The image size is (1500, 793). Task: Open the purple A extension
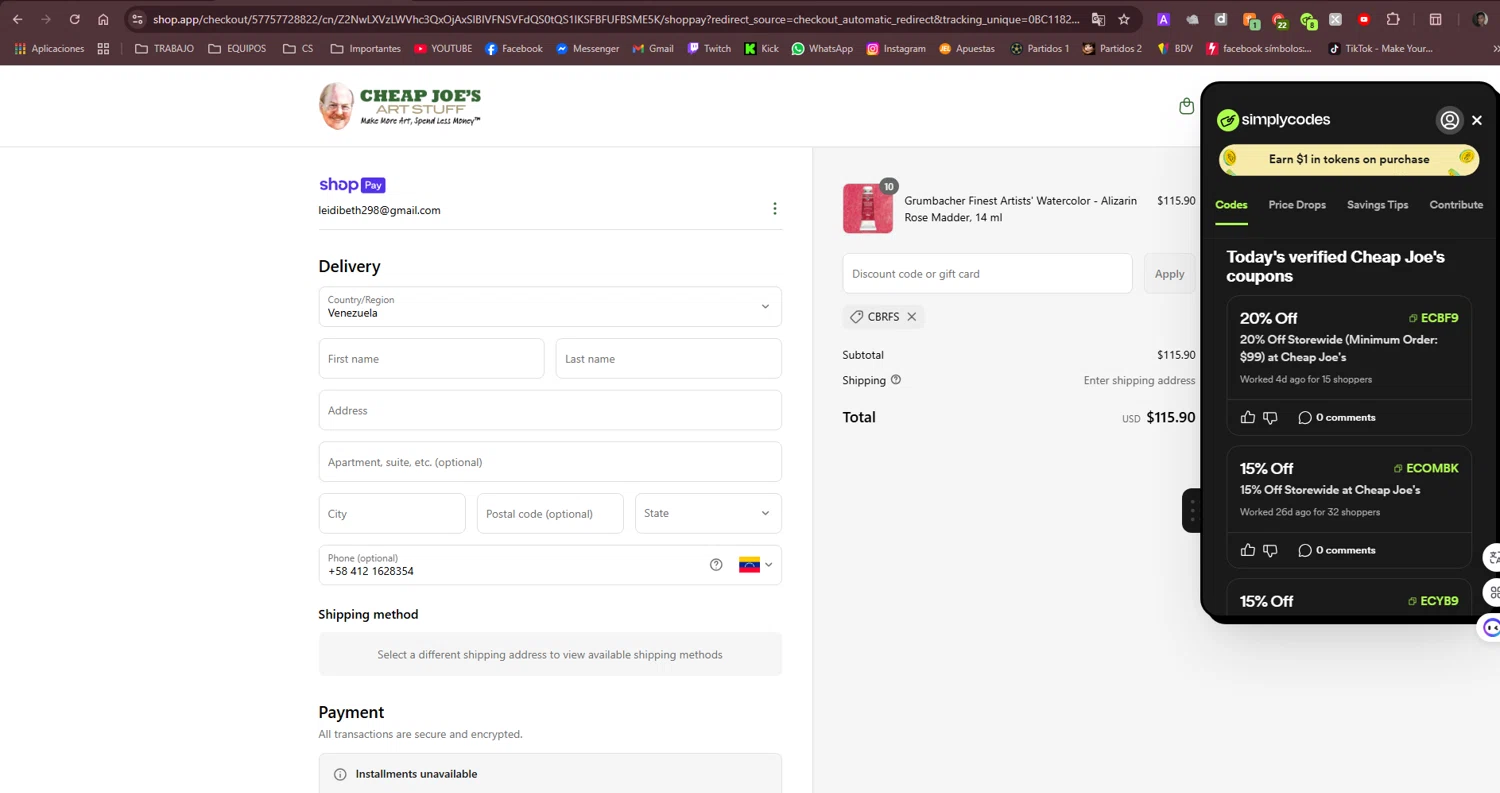(x=1163, y=19)
